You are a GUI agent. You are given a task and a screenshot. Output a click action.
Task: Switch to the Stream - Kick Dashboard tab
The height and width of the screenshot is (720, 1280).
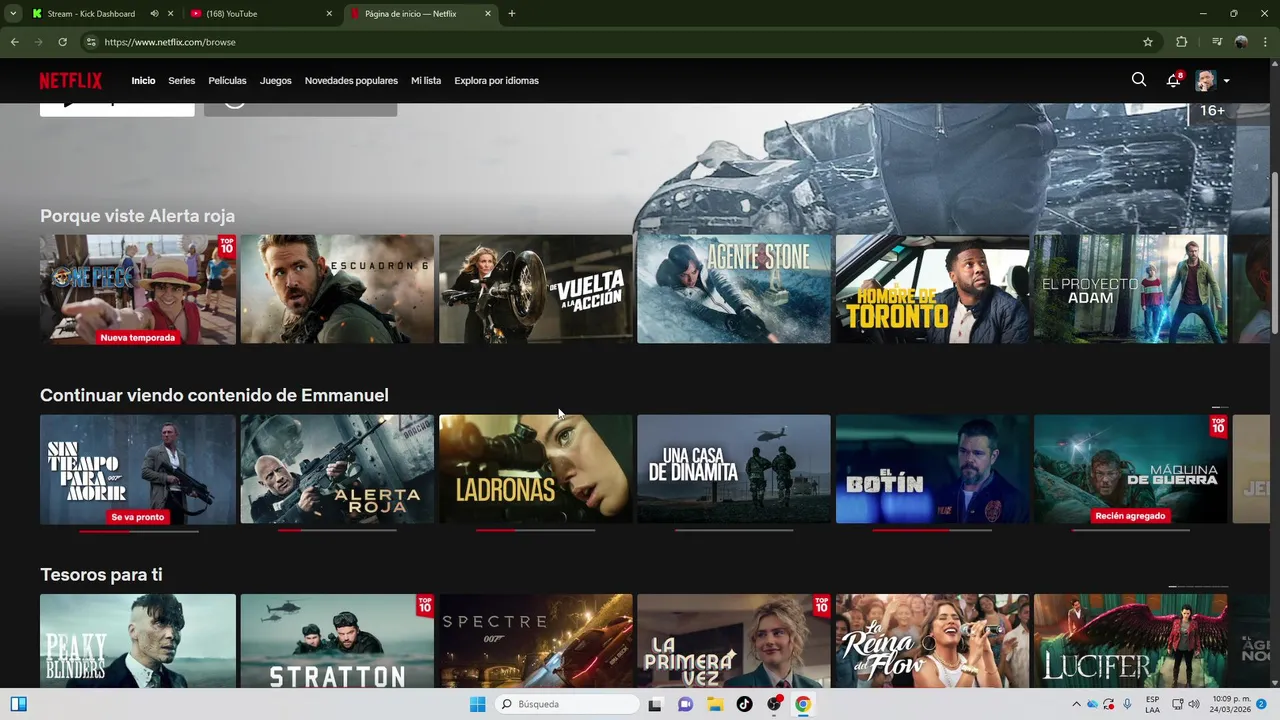point(90,14)
